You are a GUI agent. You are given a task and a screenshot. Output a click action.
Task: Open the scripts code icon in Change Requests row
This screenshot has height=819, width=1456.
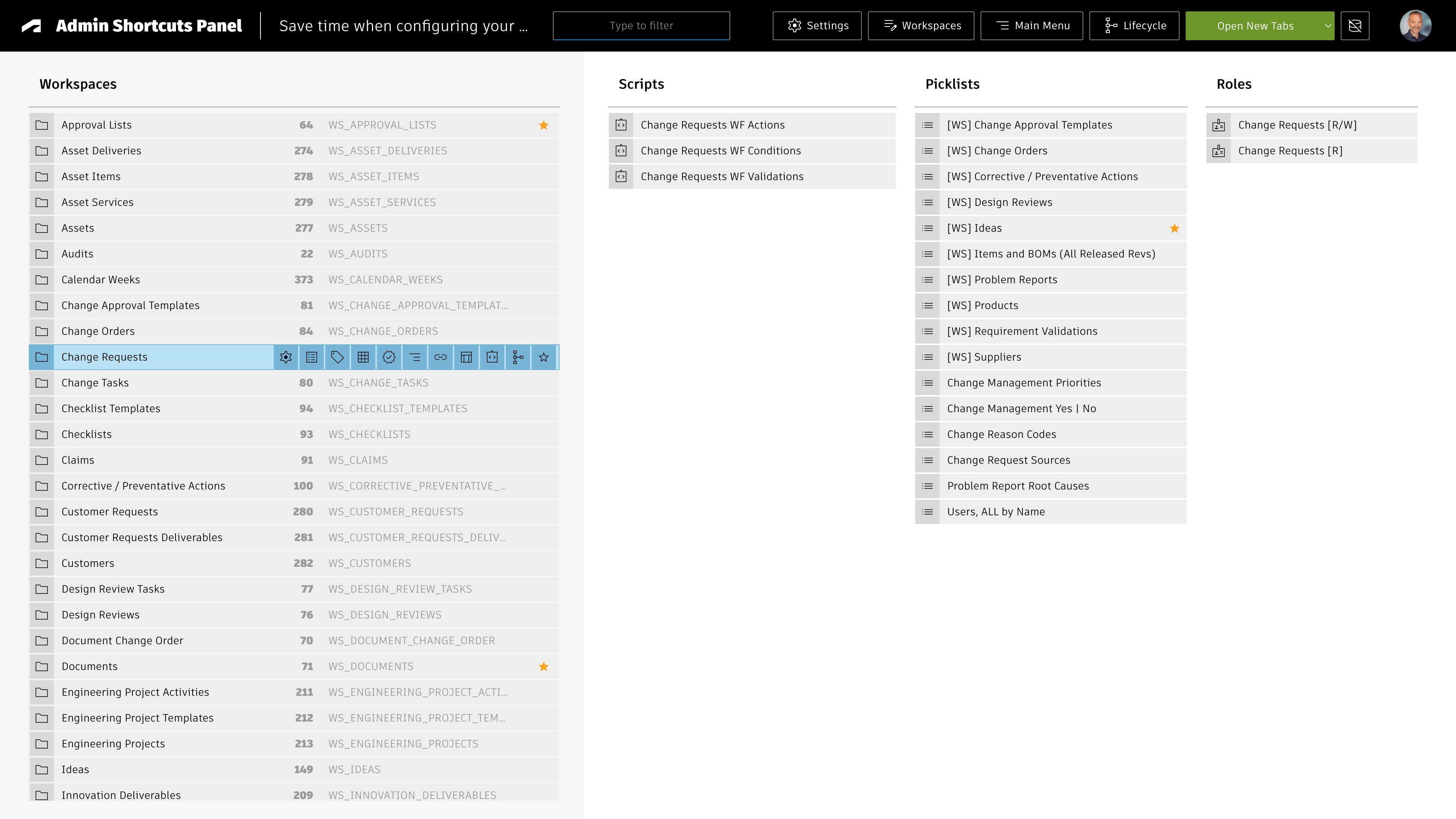pyautogui.click(x=492, y=357)
